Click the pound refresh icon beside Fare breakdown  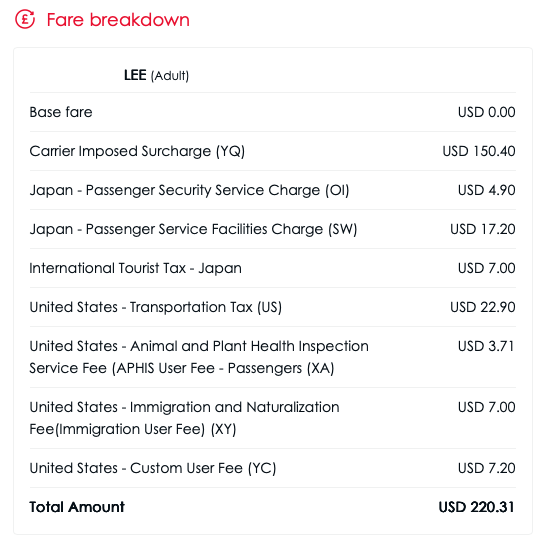click(x=25, y=19)
